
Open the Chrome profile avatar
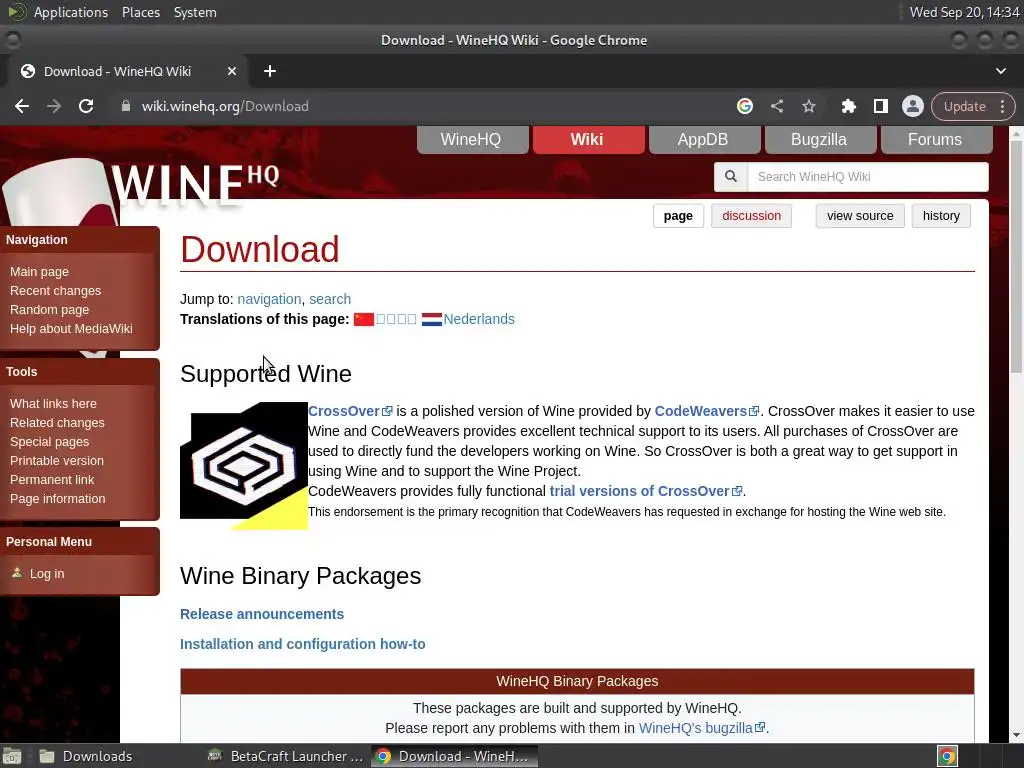tap(912, 106)
